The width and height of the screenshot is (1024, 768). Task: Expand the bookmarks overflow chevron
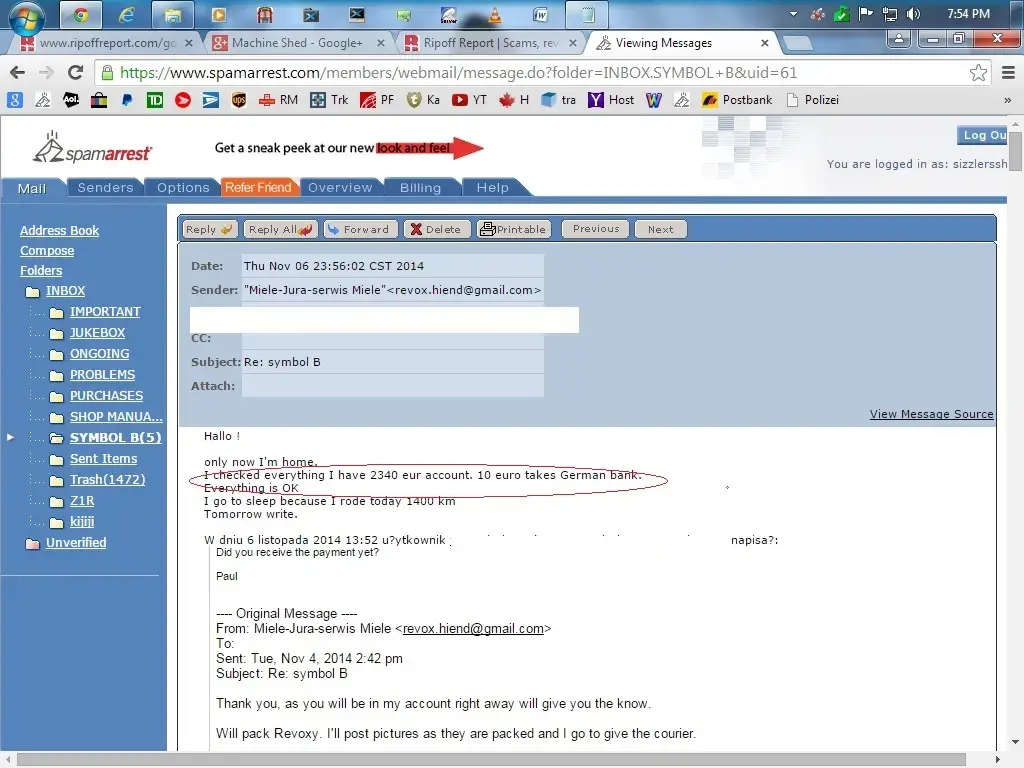[x=1007, y=100]
